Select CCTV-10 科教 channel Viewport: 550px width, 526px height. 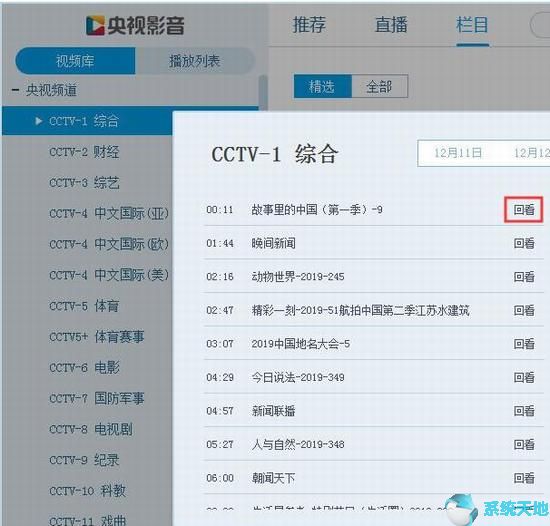[x=87, y=491]
